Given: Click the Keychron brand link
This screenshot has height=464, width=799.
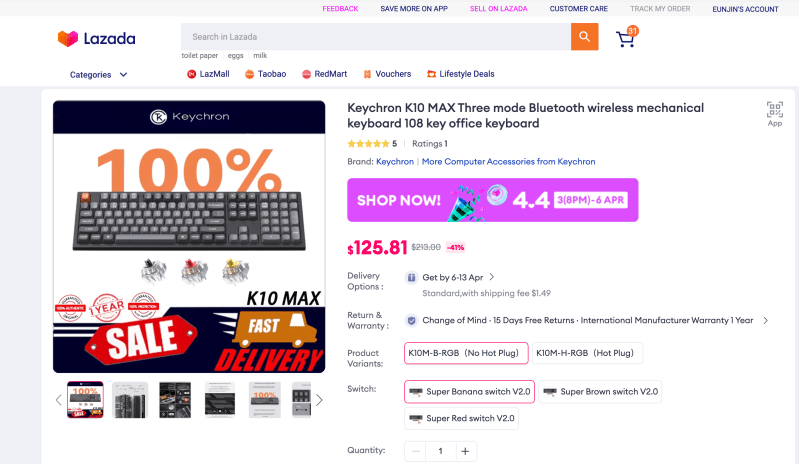Looking at the screenshot, I should click(395, 161).
